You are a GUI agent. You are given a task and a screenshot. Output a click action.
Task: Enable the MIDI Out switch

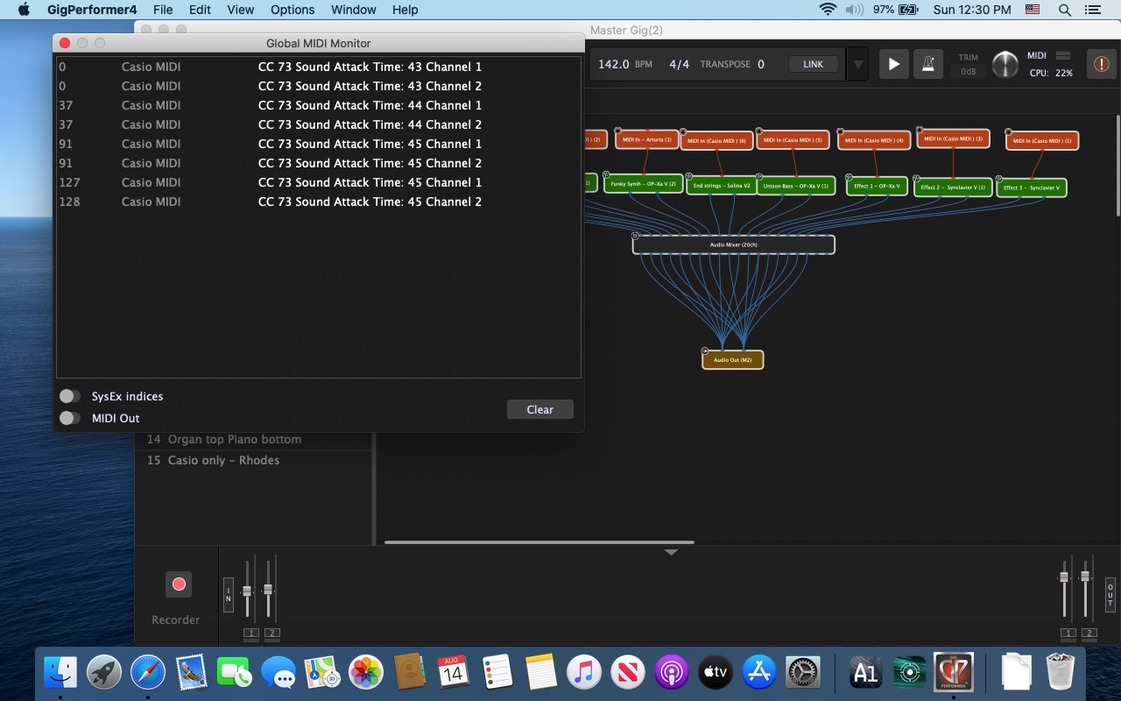click(x=69, y=418)
